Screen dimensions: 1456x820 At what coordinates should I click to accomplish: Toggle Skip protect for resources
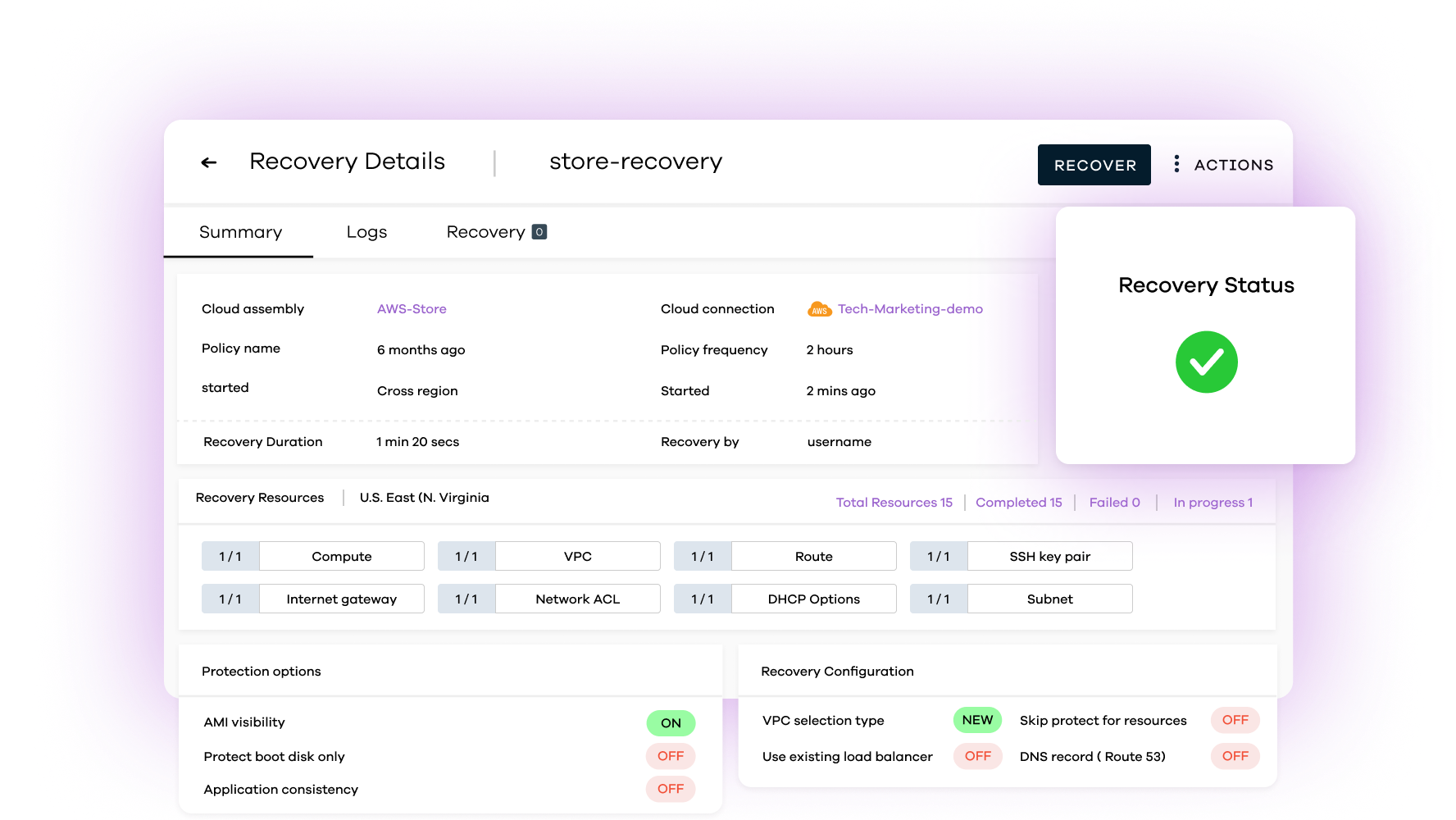coord(1235,720)
